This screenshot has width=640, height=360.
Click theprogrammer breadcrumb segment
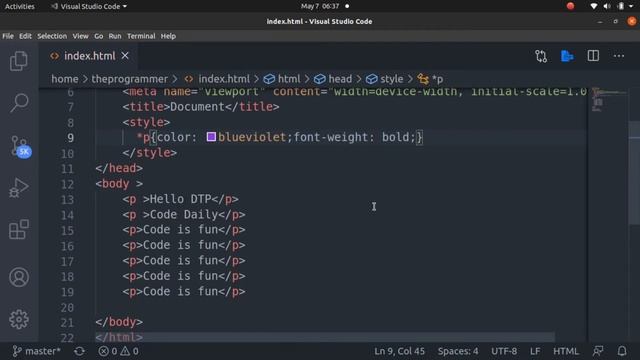coord(129,79)
